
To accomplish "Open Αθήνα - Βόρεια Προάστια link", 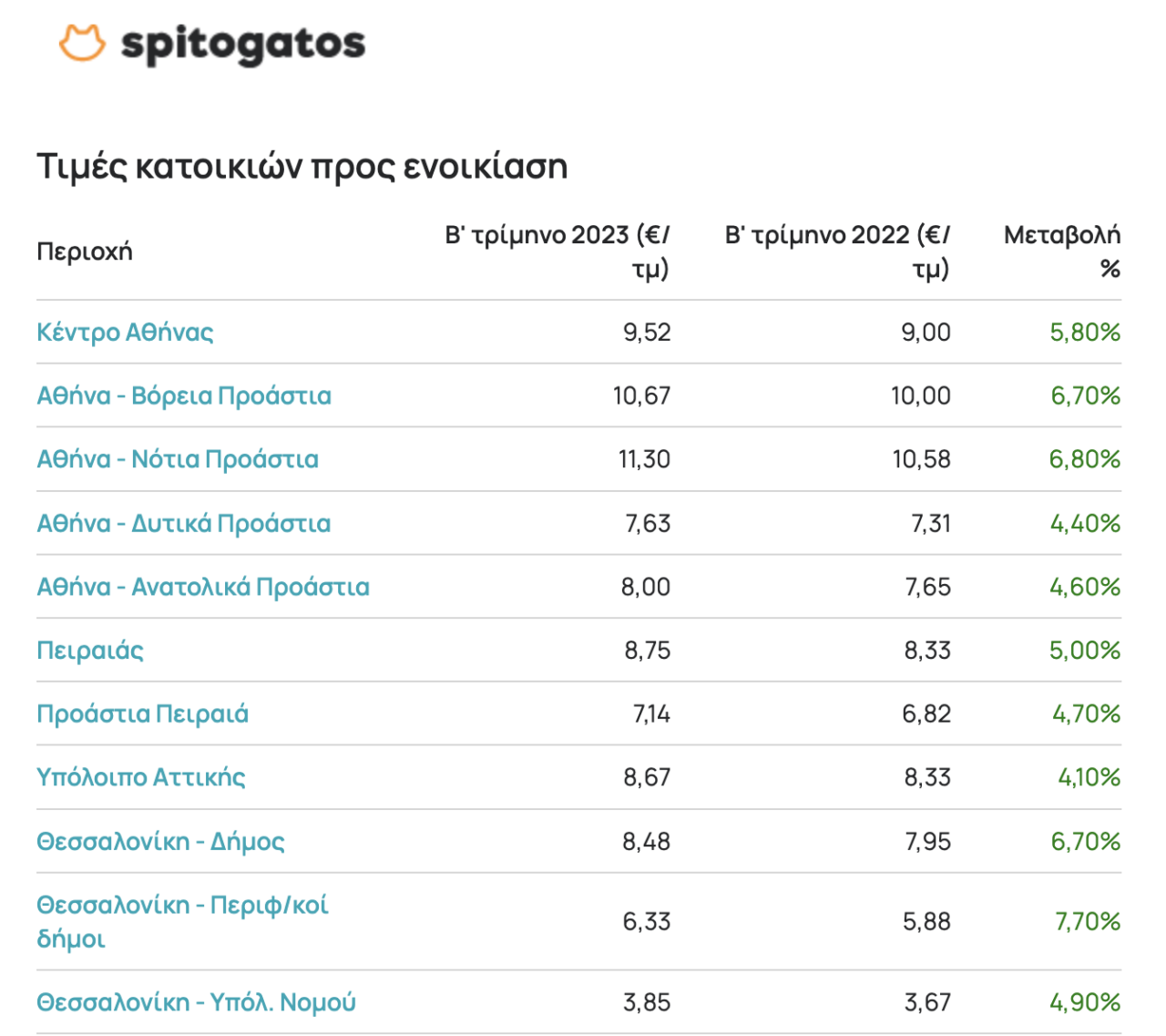I will coord(184,395).
